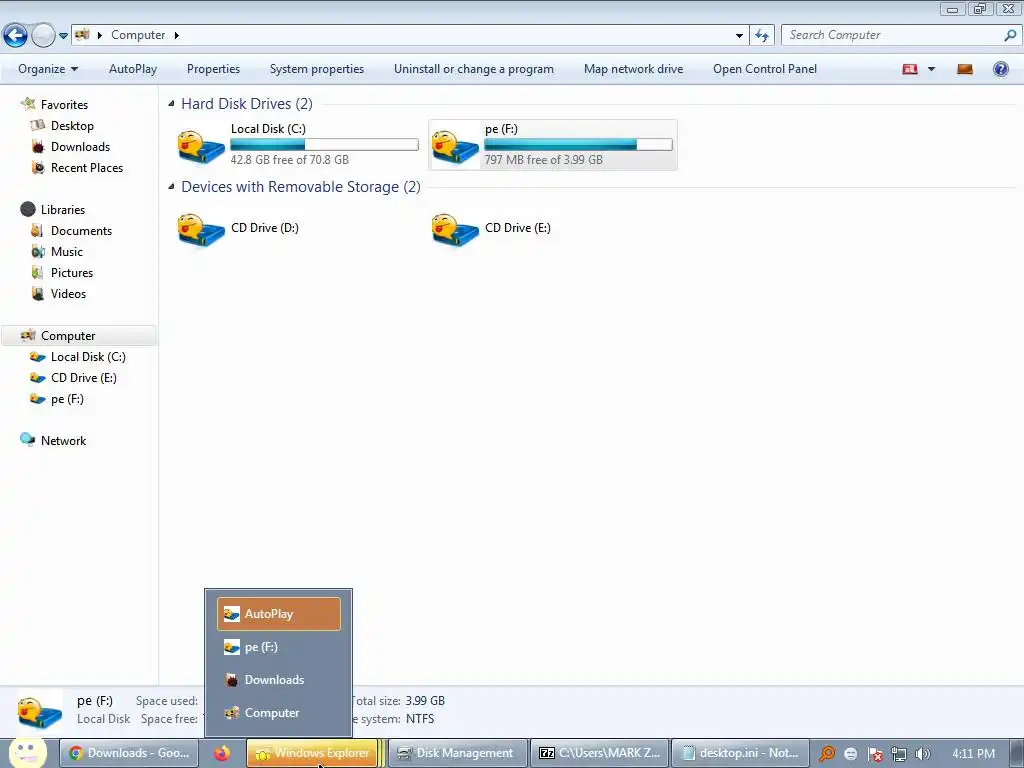Click Favorites in the navigation pane
The height and width of the screenshot is (768, 1024).
pos(64,104)
